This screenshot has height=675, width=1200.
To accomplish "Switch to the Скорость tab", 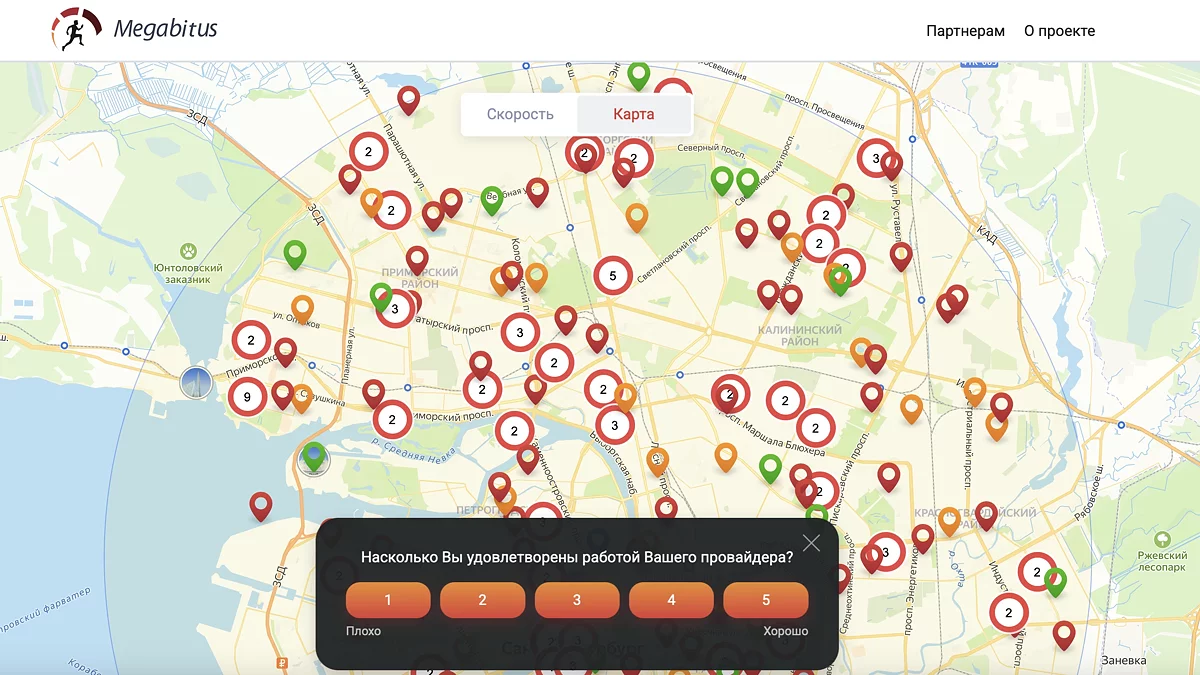I will (x=520, y=114).
